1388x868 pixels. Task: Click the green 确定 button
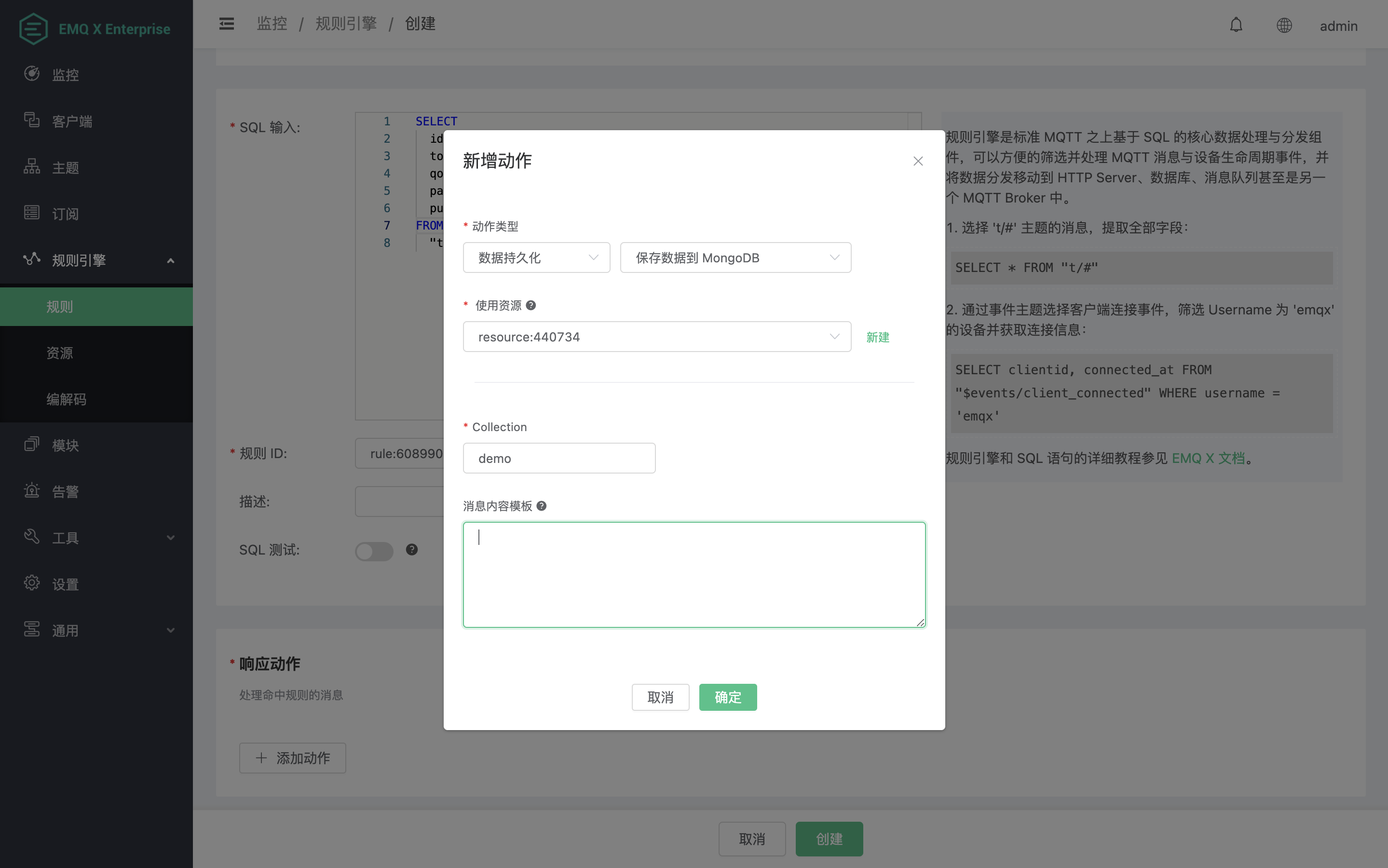(727, 697)
